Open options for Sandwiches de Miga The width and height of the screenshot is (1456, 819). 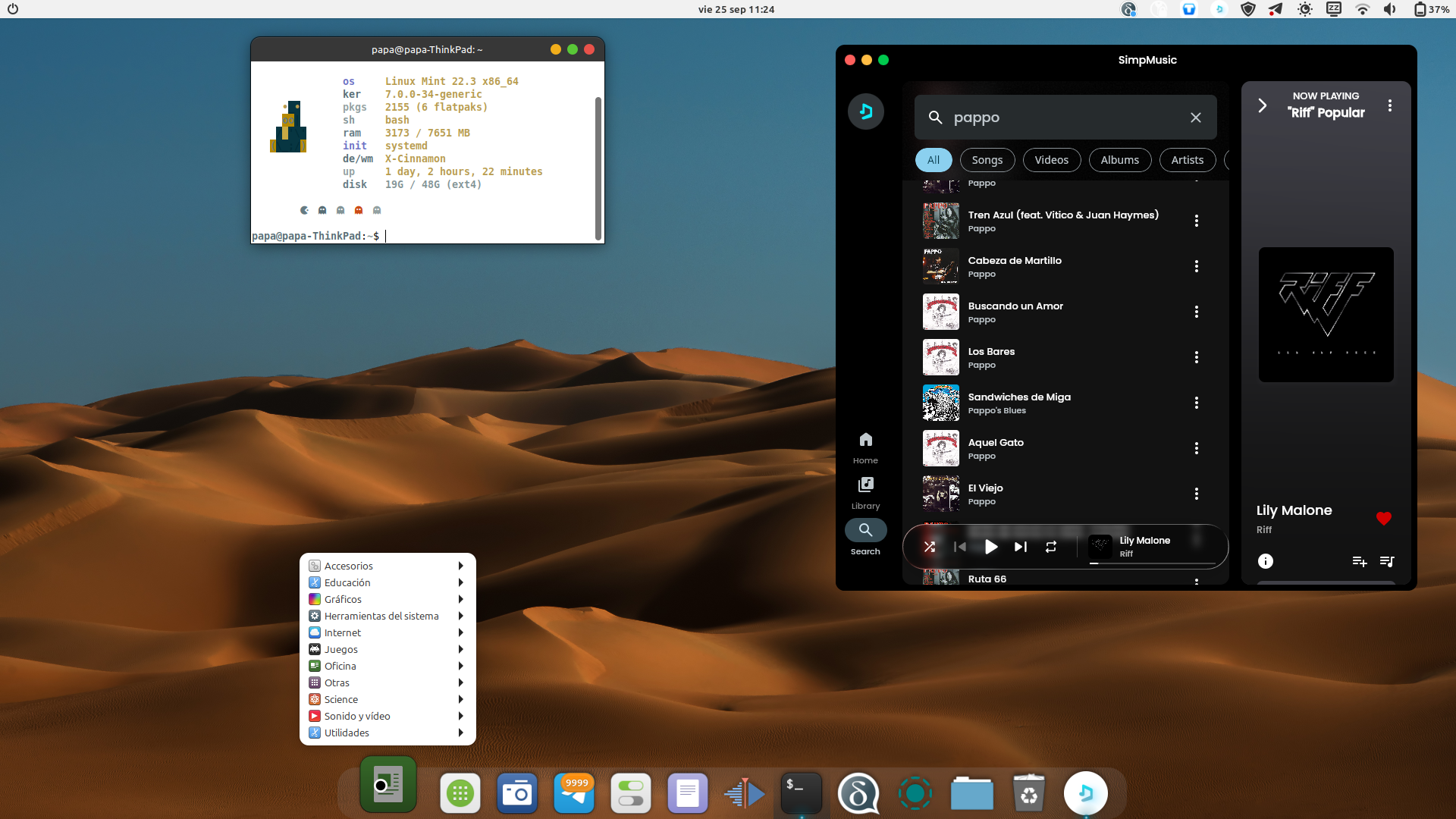click(1197, 403)
